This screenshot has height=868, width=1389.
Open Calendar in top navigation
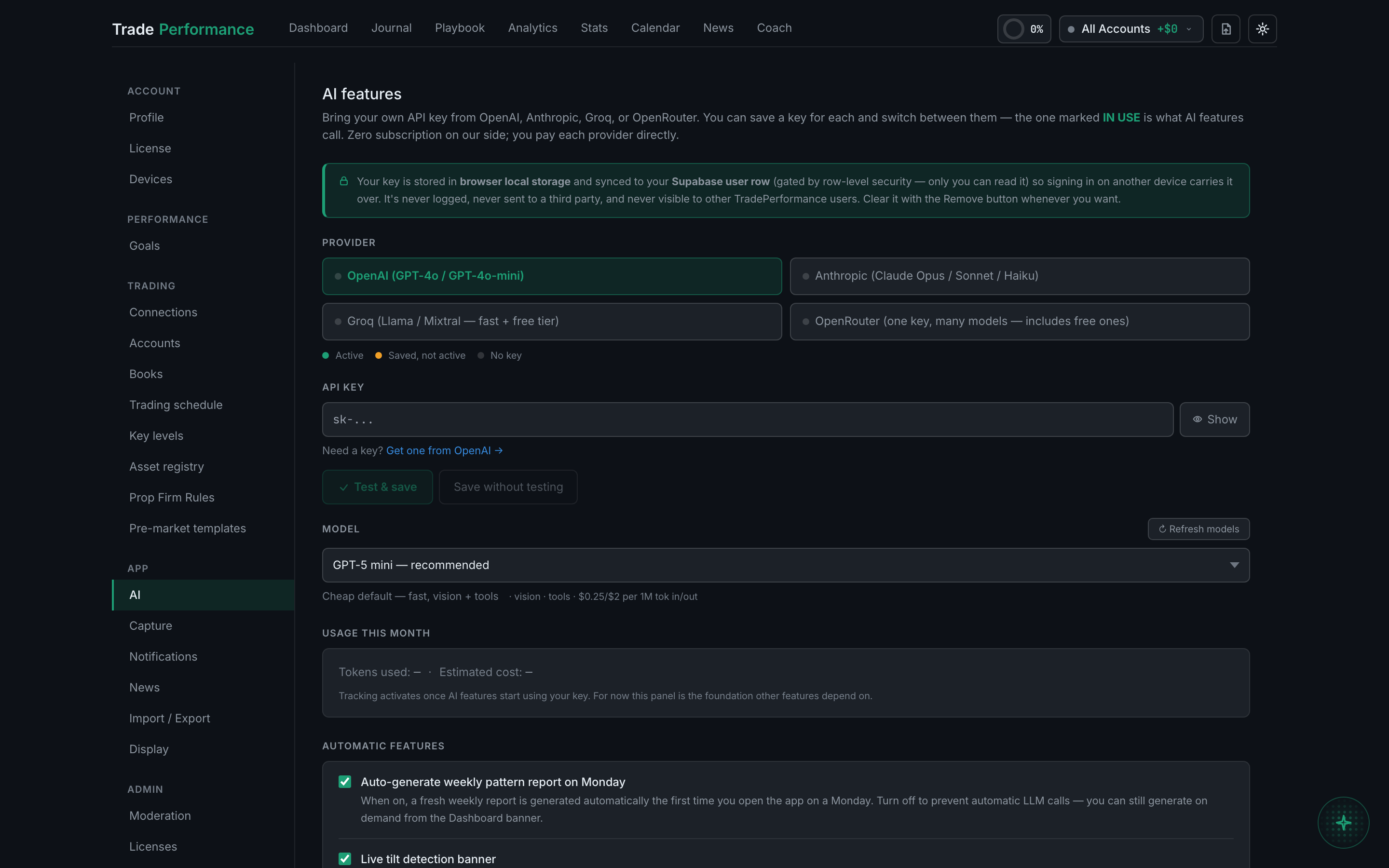point(655,28)
